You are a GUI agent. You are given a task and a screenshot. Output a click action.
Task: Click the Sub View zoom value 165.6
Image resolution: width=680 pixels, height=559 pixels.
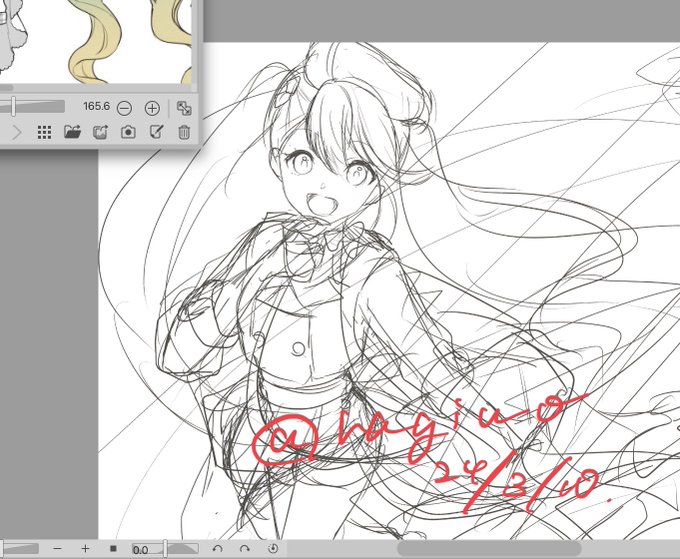click(x=96, y=106)
